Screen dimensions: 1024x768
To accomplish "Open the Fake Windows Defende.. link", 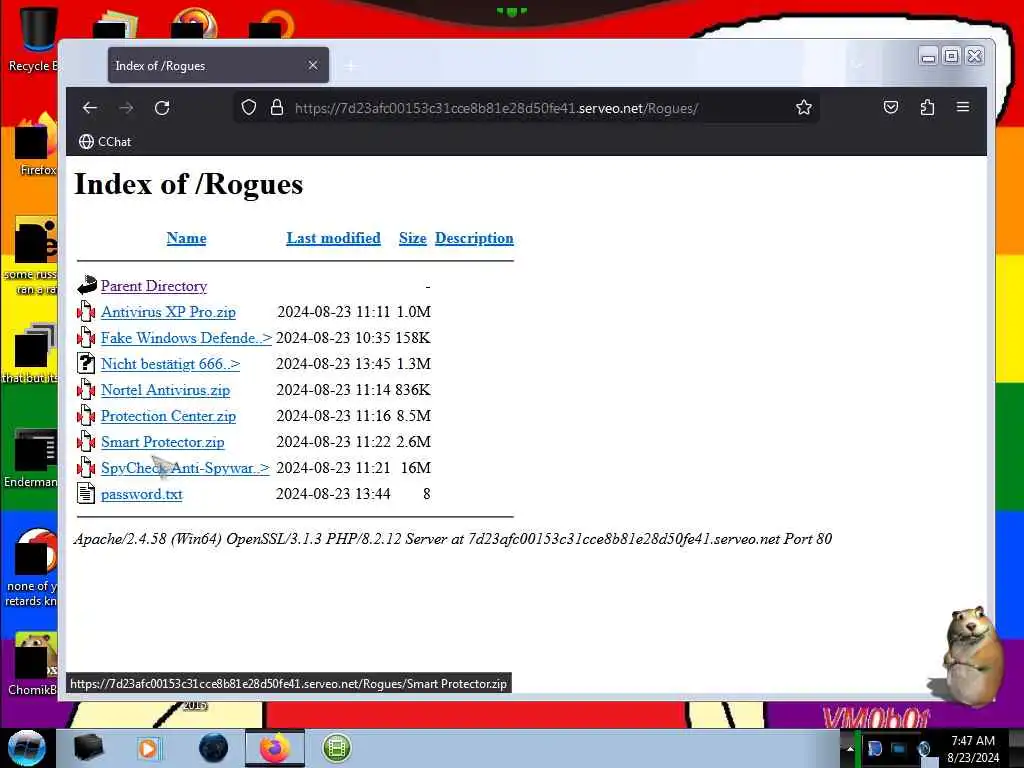I will click(186, 338).
